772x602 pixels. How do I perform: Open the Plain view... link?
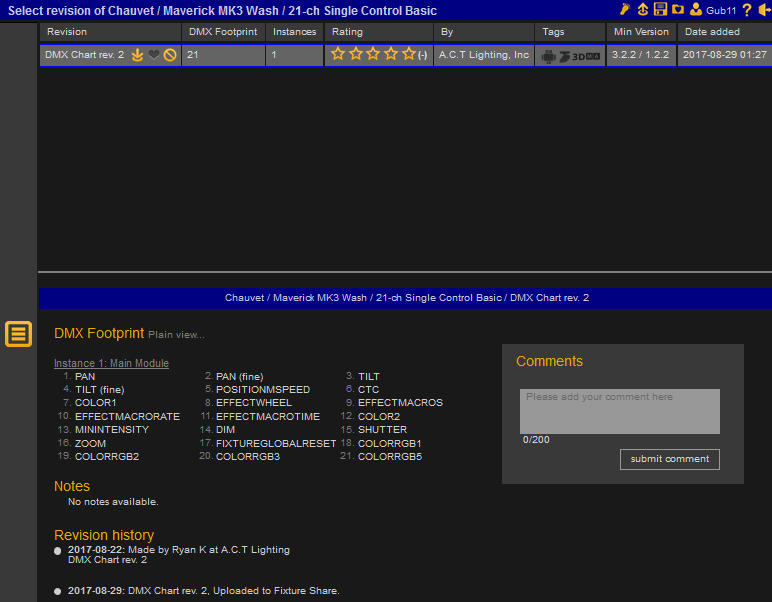click(176, 335)
